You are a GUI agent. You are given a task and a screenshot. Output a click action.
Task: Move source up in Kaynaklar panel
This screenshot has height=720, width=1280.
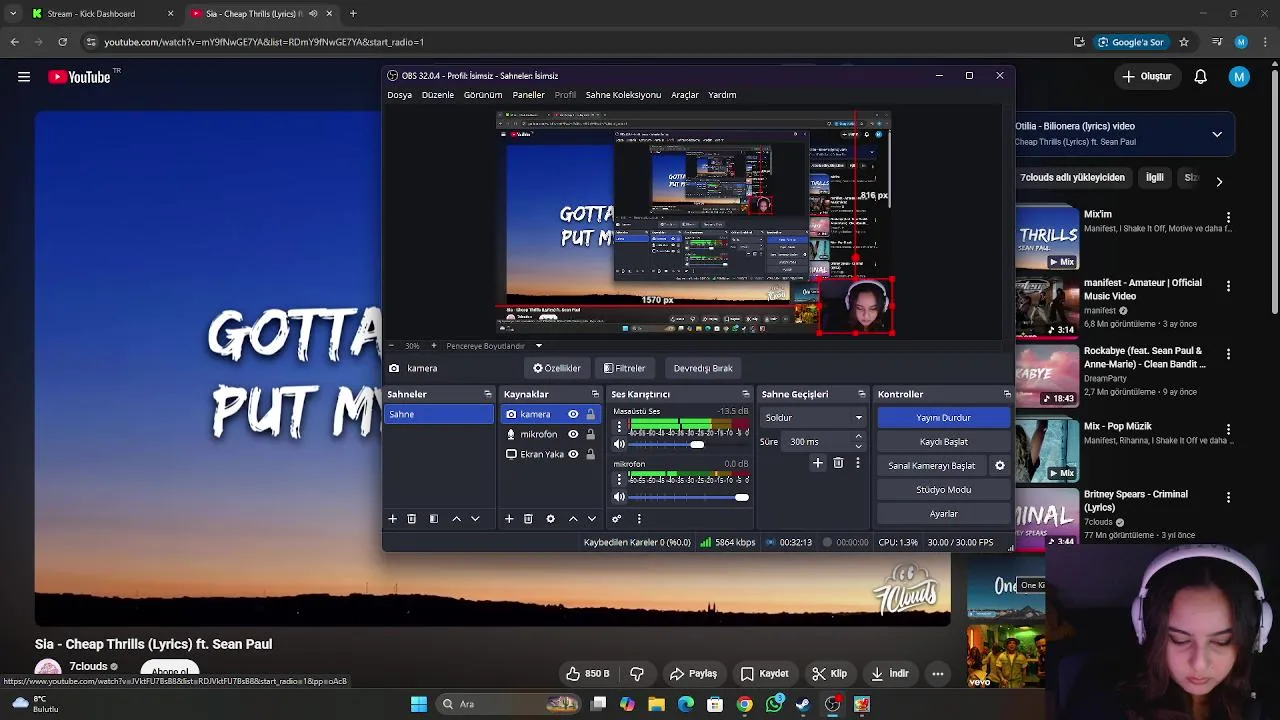click(x=573, y=519)
